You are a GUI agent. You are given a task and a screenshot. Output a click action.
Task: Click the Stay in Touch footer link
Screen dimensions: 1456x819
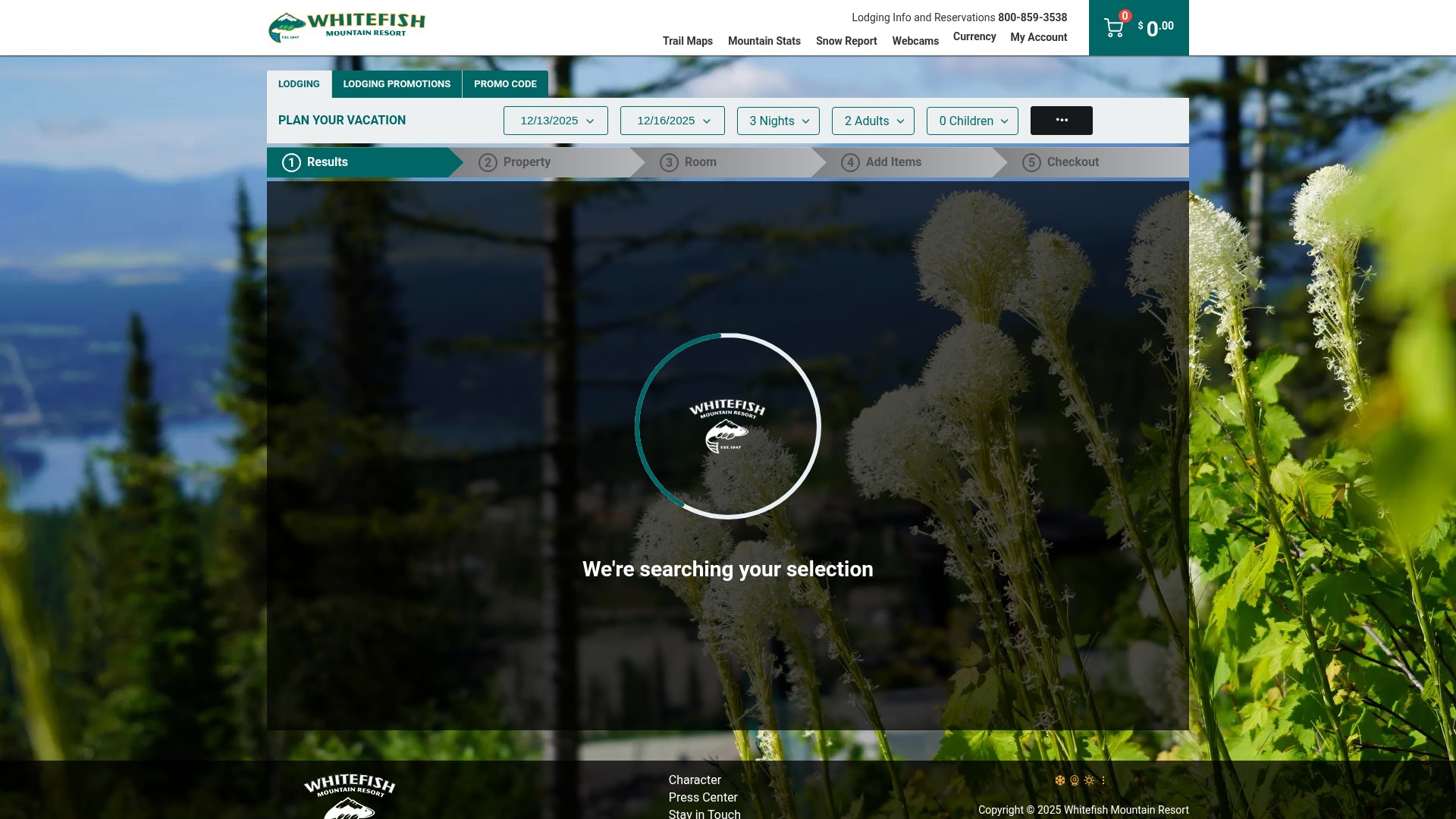coord(704,814)
